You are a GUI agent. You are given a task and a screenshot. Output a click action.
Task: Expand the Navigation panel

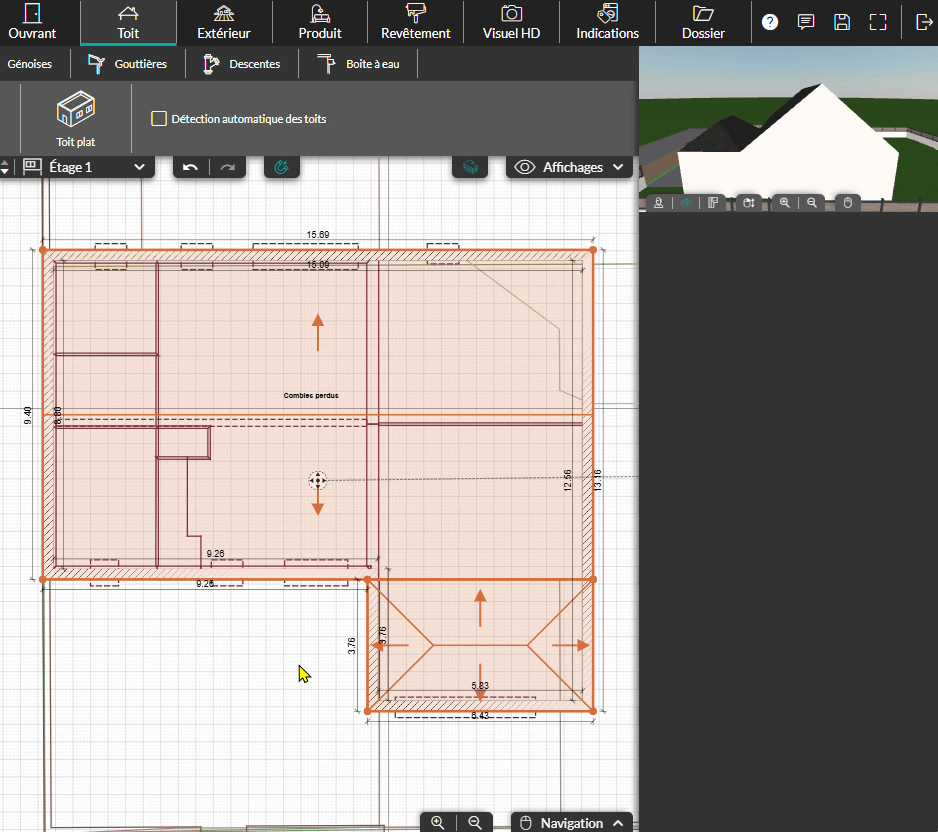(x=572, y=822)
